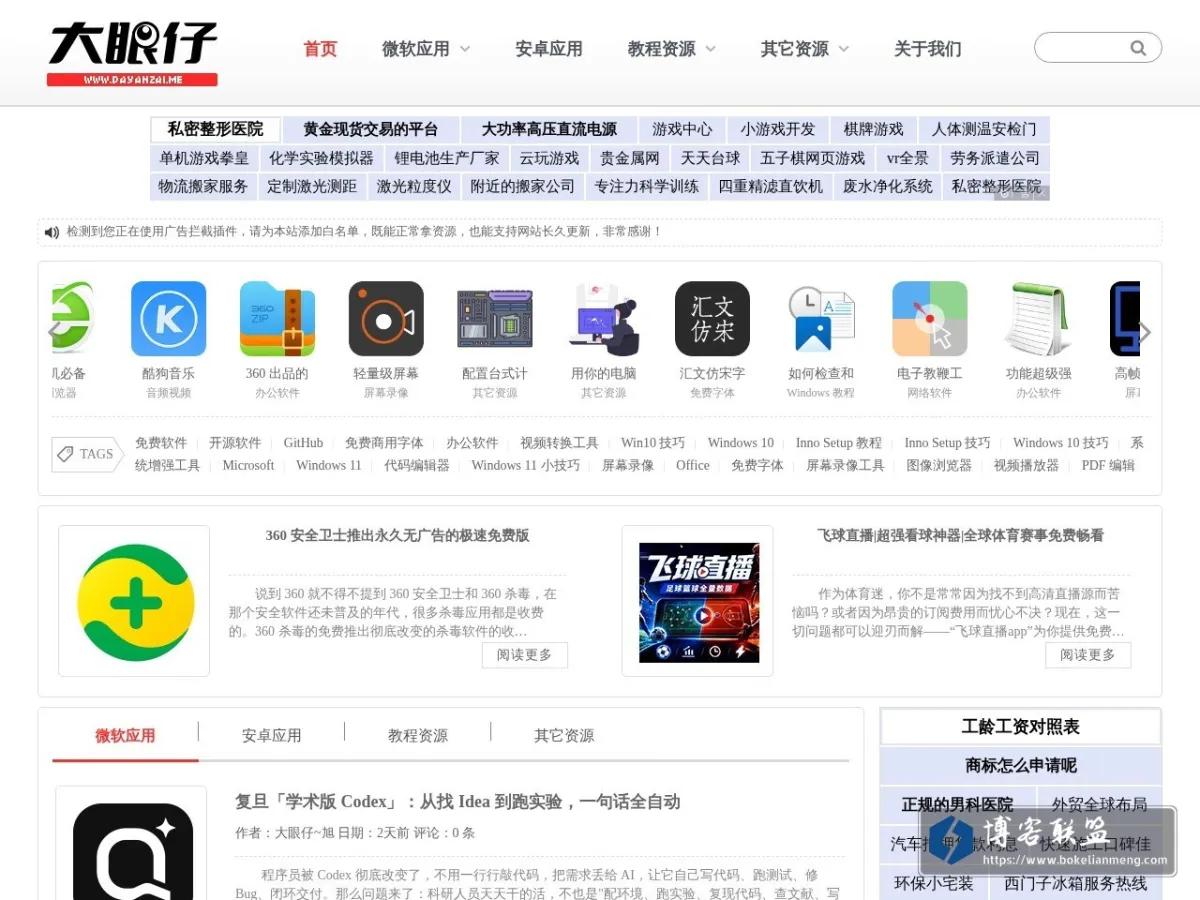Open the 用你的电脑 illustration icon
This screenshot has width=1200, height=900.
(604, 319)
